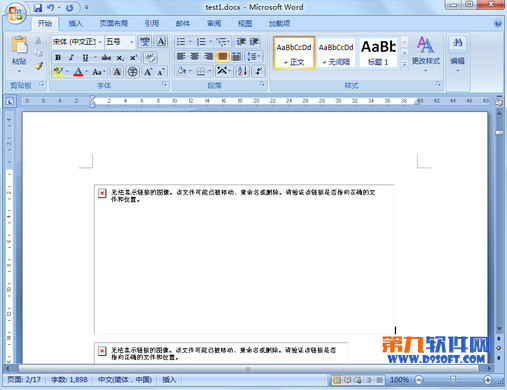Justify the paragraph text
This screenshot has height=390, width=507.
pos(222,56)
